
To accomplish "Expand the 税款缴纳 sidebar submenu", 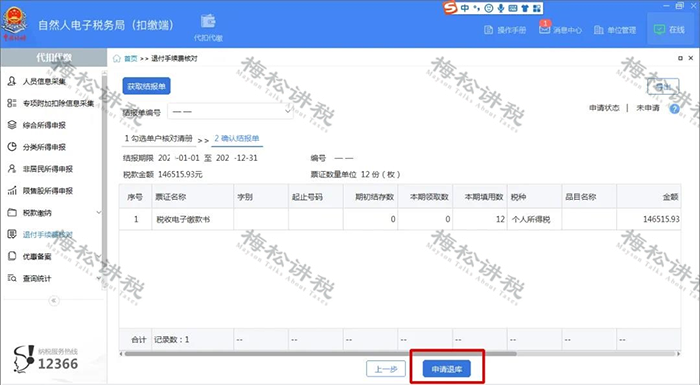I will 99,213.
